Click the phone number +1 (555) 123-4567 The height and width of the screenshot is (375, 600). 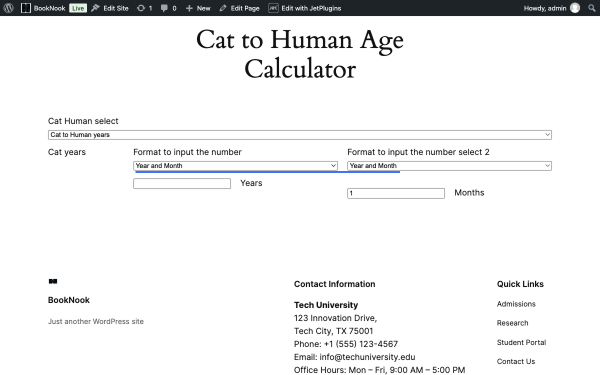(x=361, y=344)
